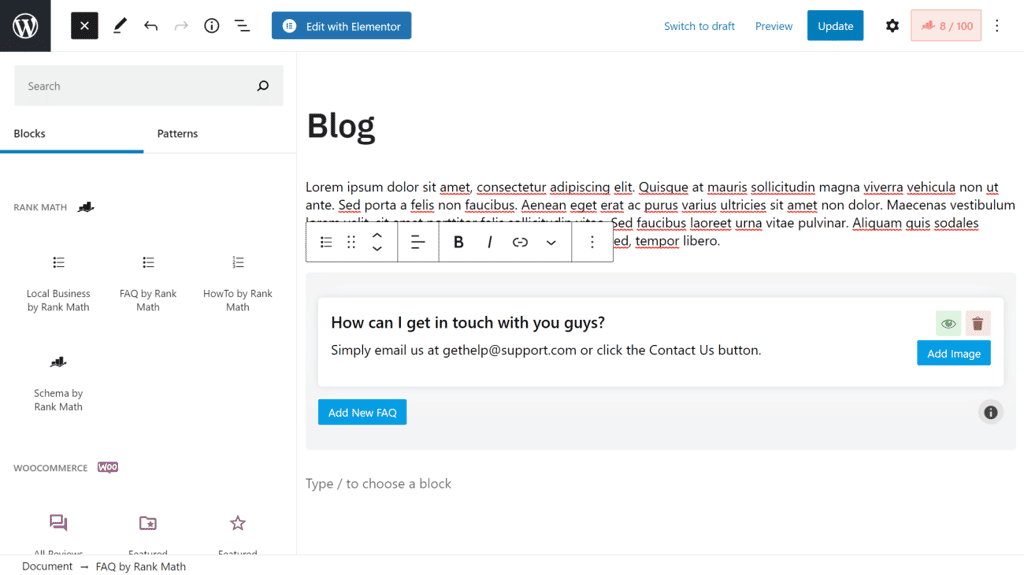This screenshot has height=575, width=1024.
Task: Open the document details info icon
Action: (x=212, y=25)
